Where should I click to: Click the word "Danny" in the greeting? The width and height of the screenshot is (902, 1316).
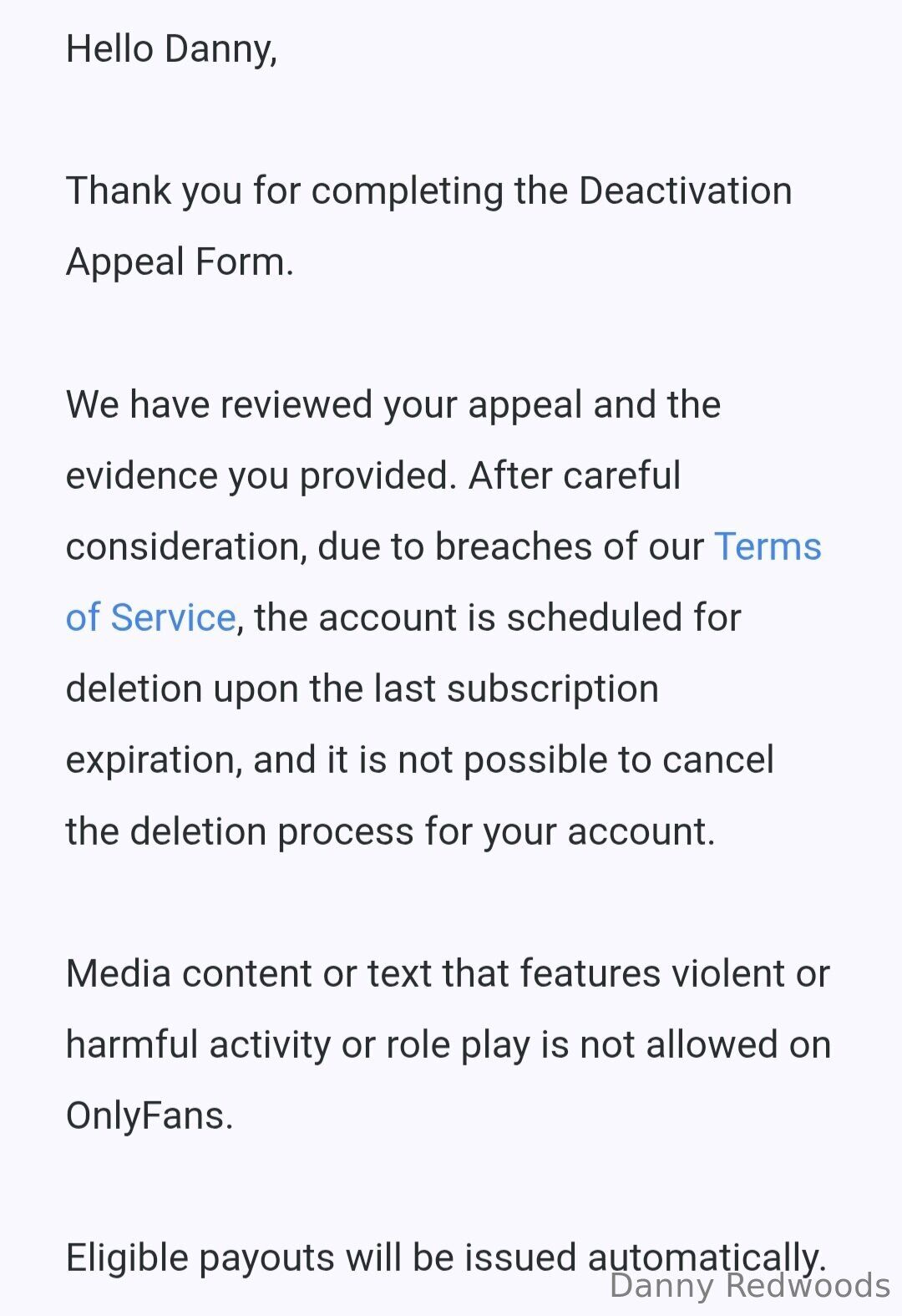click(x=220, y=48)
